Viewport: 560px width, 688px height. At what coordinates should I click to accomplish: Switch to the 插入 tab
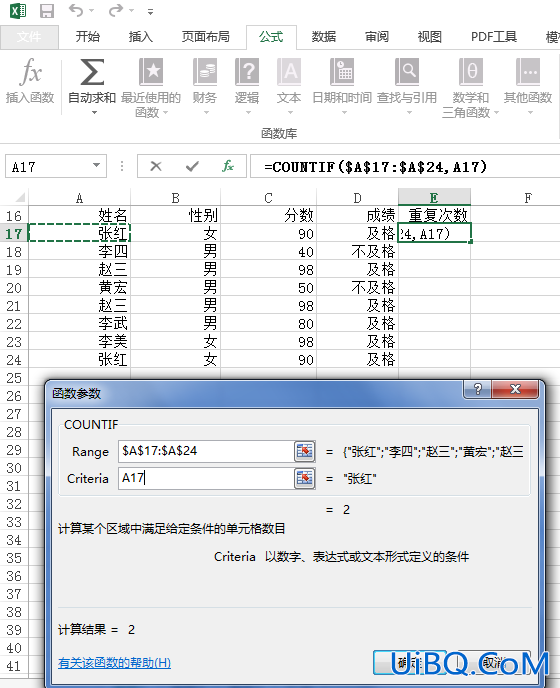coord(140,37)
